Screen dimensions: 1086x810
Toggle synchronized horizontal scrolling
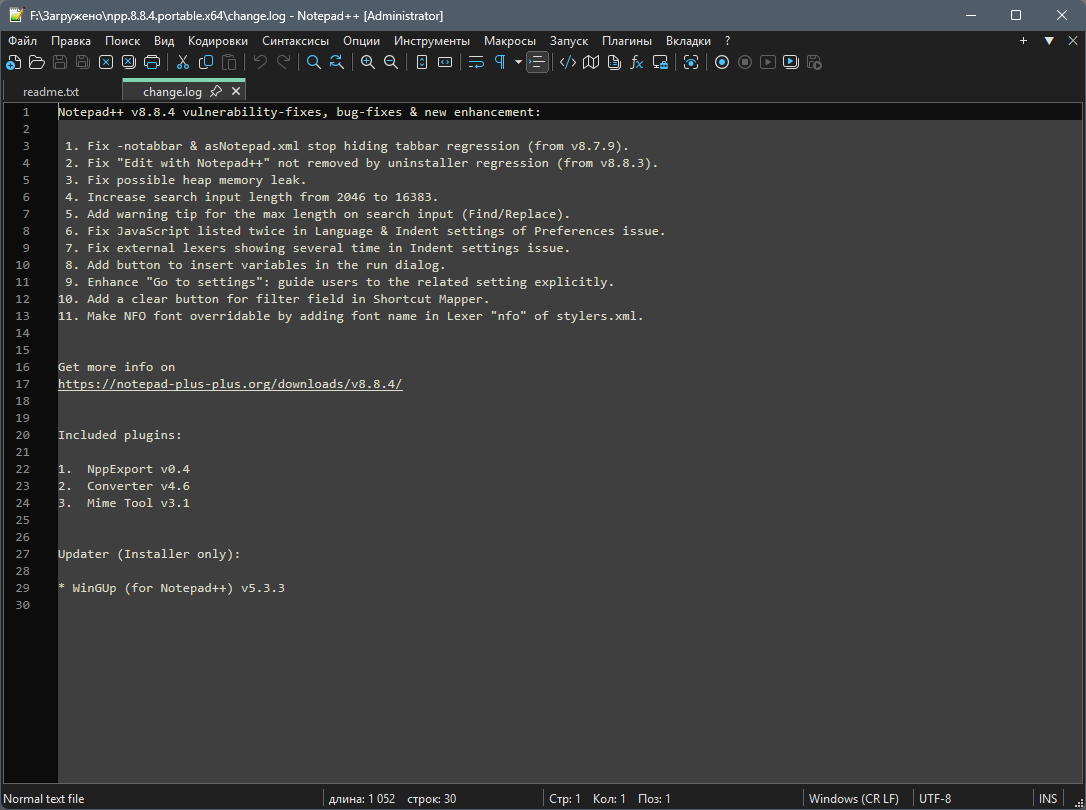445,62
